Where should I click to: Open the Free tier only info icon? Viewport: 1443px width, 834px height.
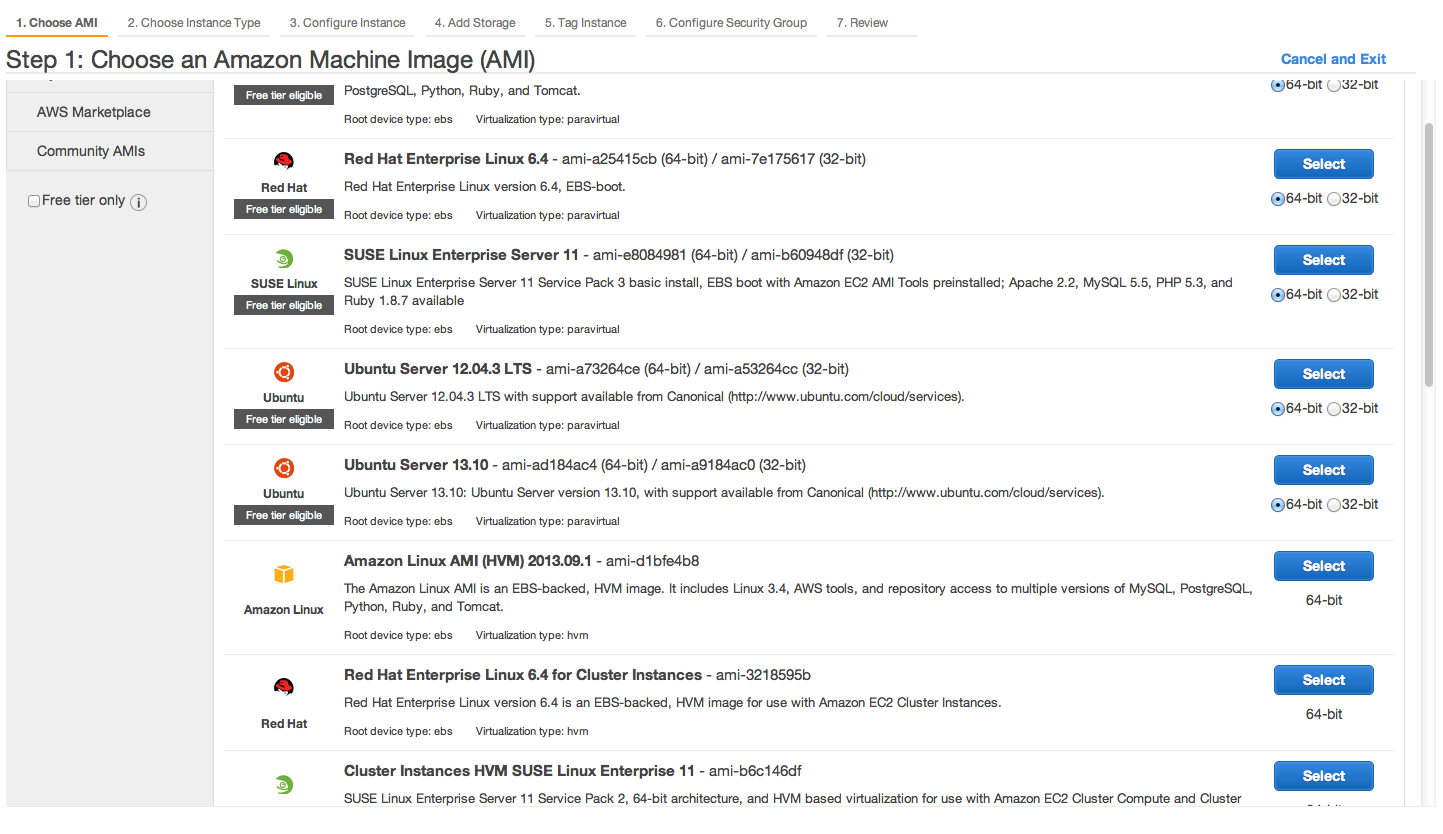click(139, 202)
